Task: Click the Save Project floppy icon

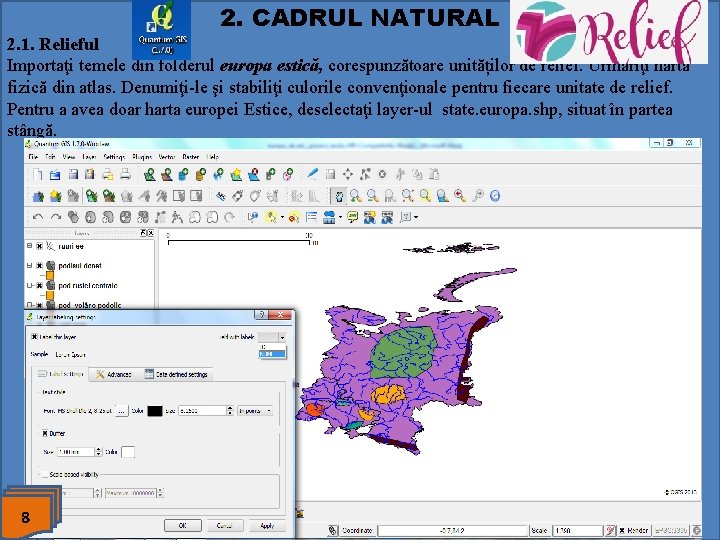Action: (x=73, y=174)
